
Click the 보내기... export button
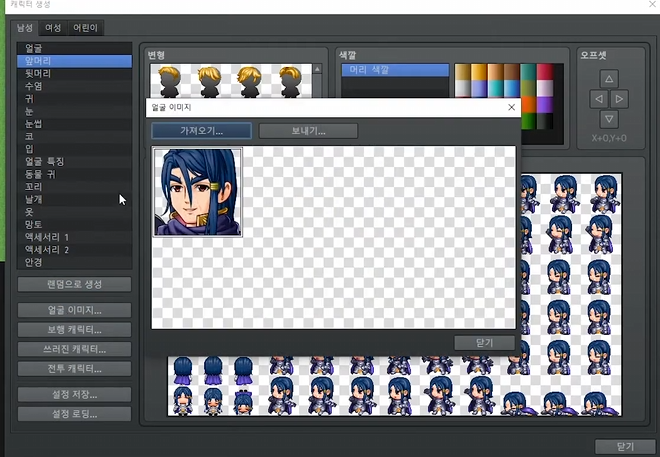[x=308, y=131]
